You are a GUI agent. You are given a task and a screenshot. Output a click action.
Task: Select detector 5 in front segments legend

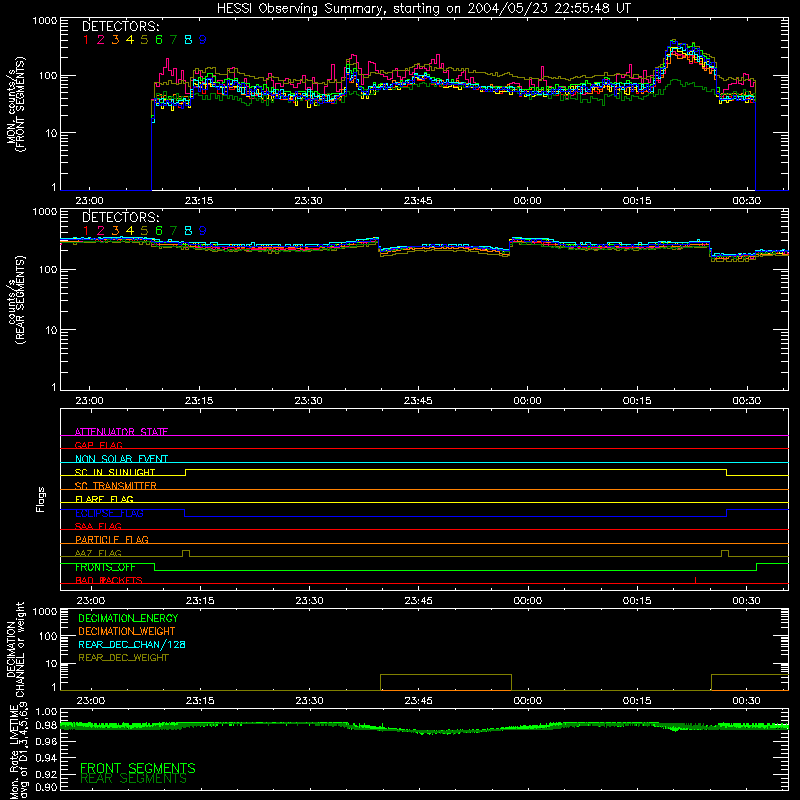point(144,40)
